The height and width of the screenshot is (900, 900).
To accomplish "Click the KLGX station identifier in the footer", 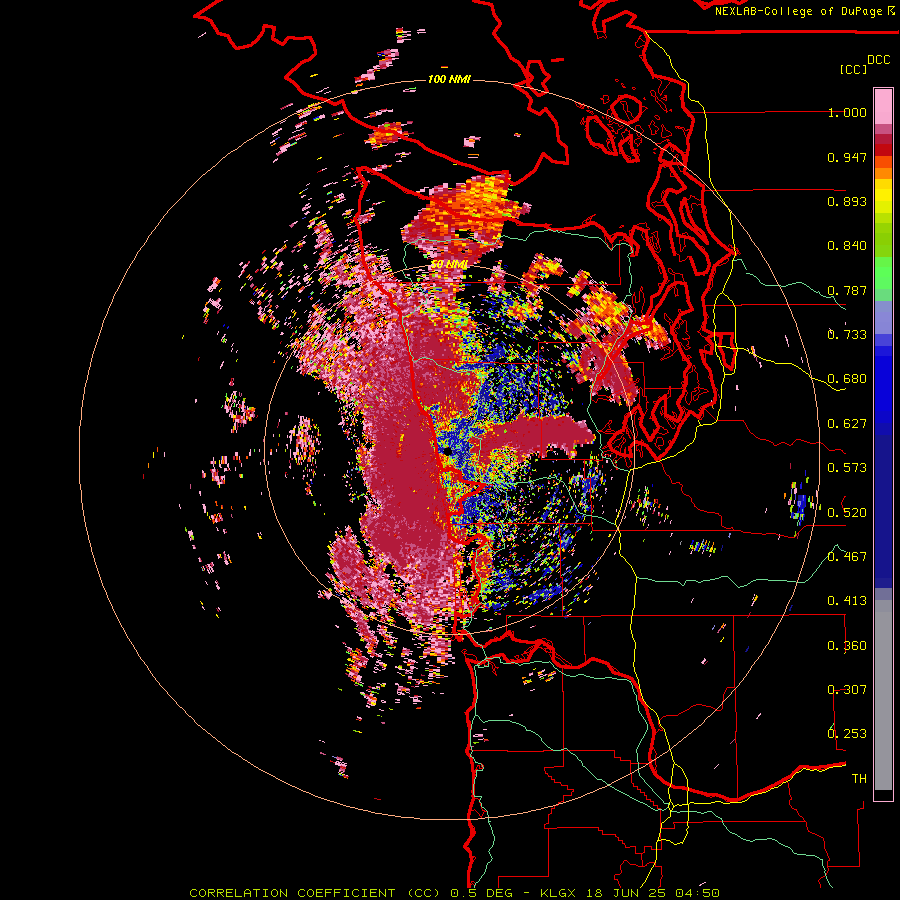I will tap(560, 893).
